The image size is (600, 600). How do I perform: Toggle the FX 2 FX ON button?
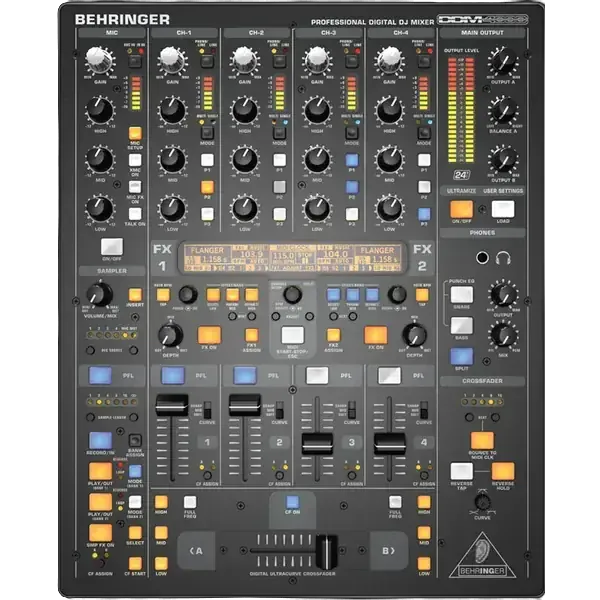(x=376, y=335)
